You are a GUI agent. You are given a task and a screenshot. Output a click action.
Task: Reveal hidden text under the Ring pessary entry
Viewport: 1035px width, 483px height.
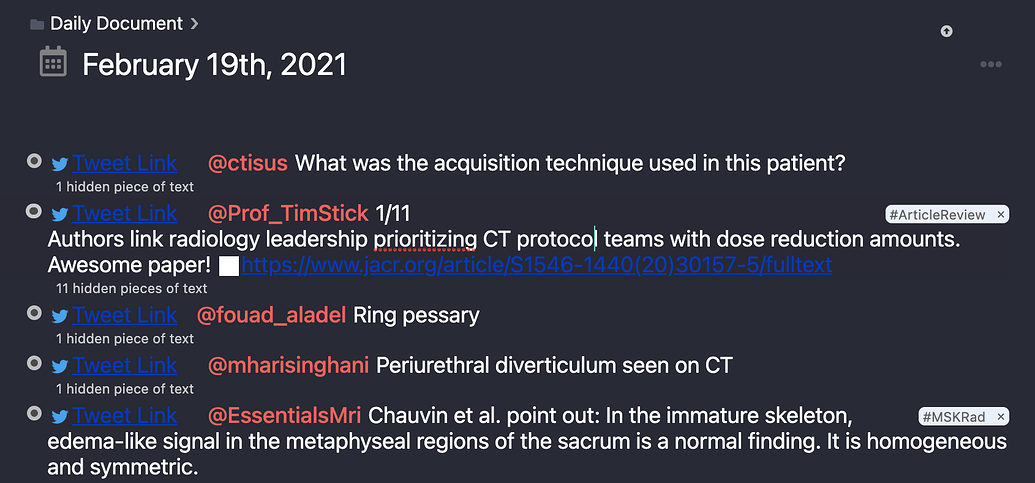pyautogui.click(x=125, y=338)
